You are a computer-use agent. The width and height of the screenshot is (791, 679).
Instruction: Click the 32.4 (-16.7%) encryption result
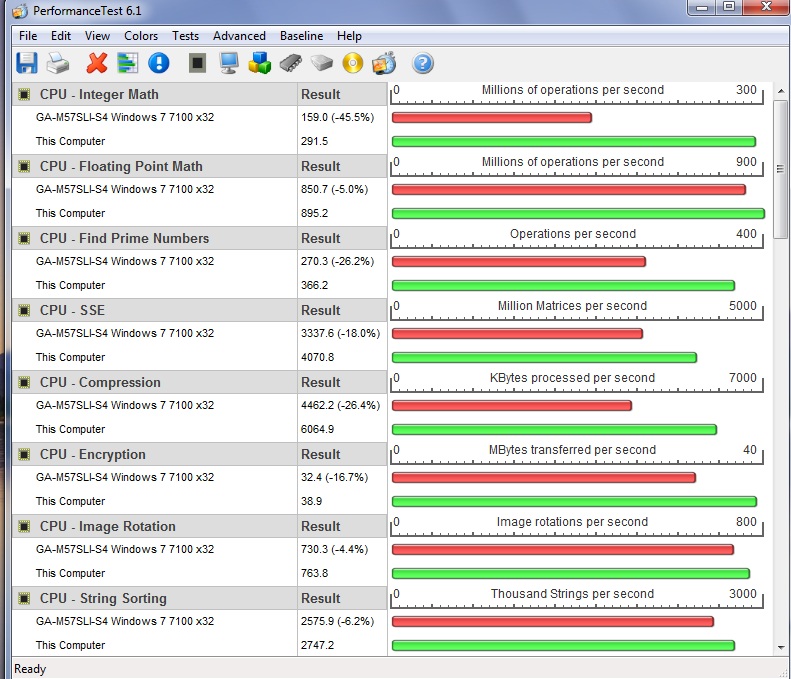(x=334, y=477)
